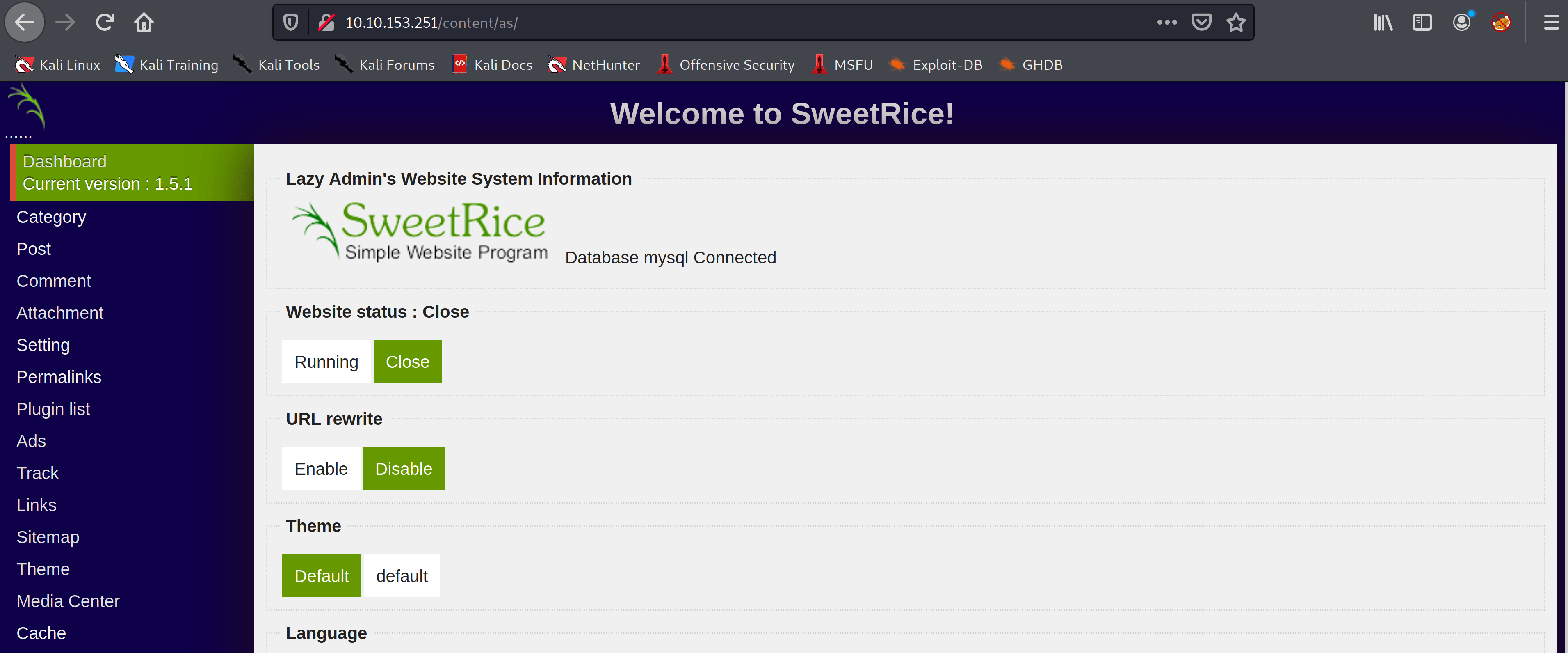Expand the page actions three-dots menu
This screenshot has height=653, width=1568.
click(x=1166, y=23)
